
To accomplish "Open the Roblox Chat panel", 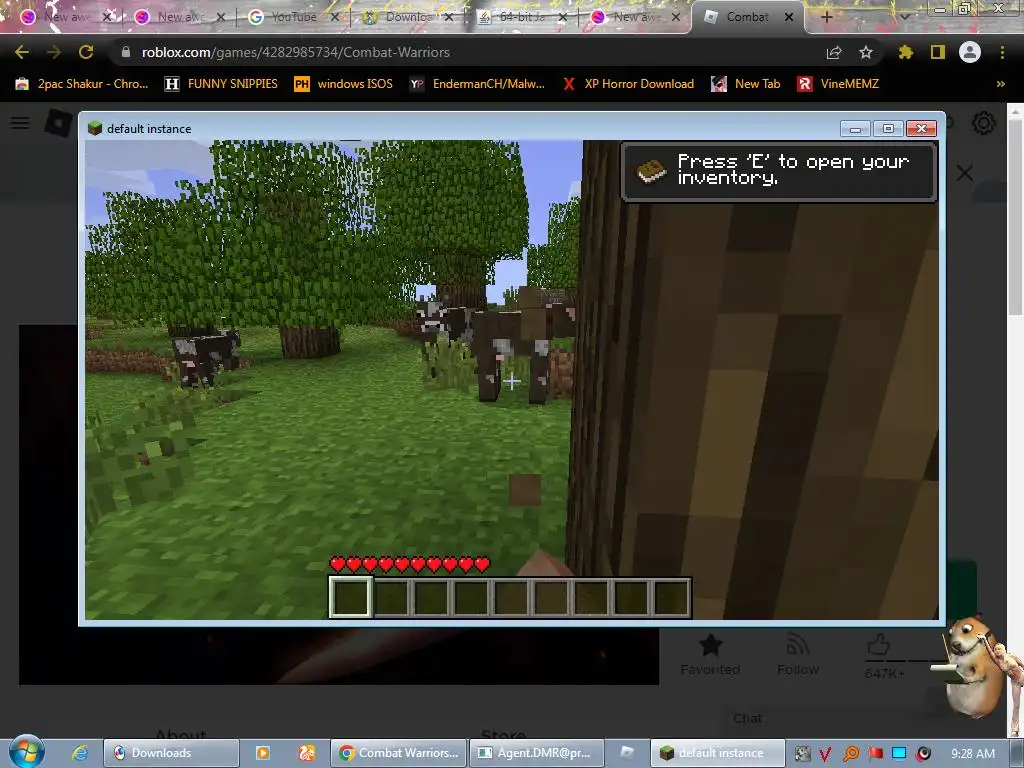I will (x=748, y=718).
